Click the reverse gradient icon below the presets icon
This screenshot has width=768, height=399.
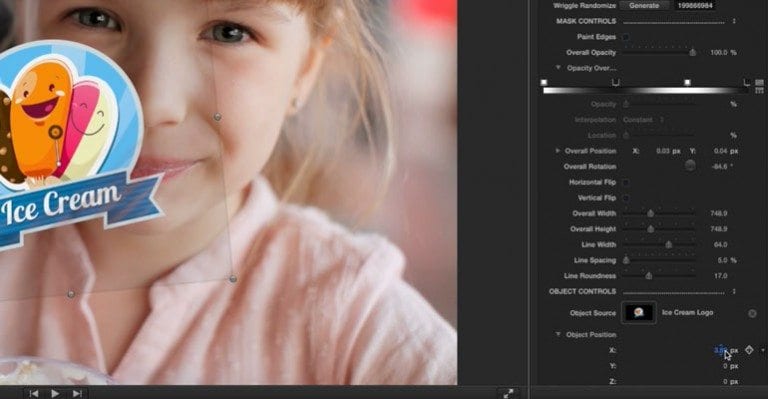click(x=759, y=91)
